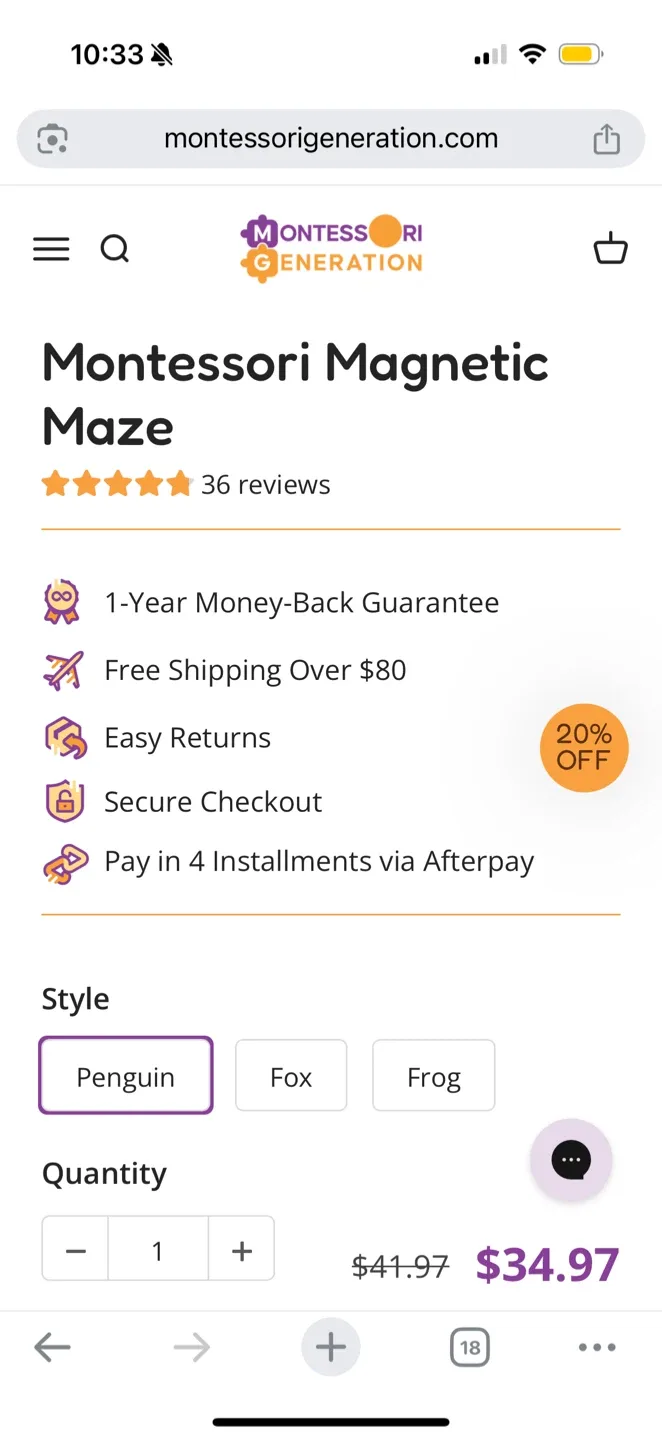
Task: Increase quantity with the plus button
Action: pos(241,1250)
